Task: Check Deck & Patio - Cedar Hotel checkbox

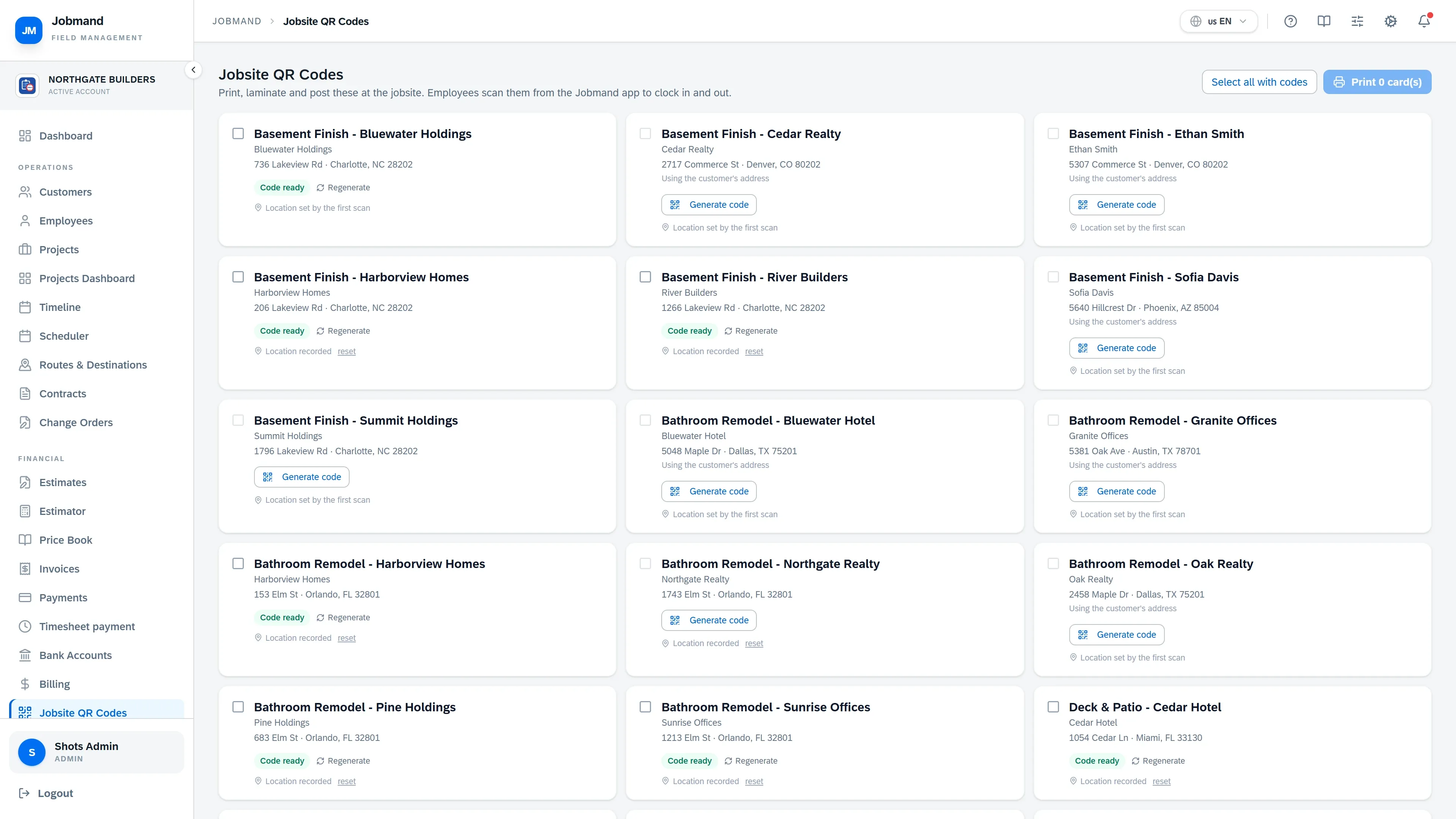Action: 1053,707
